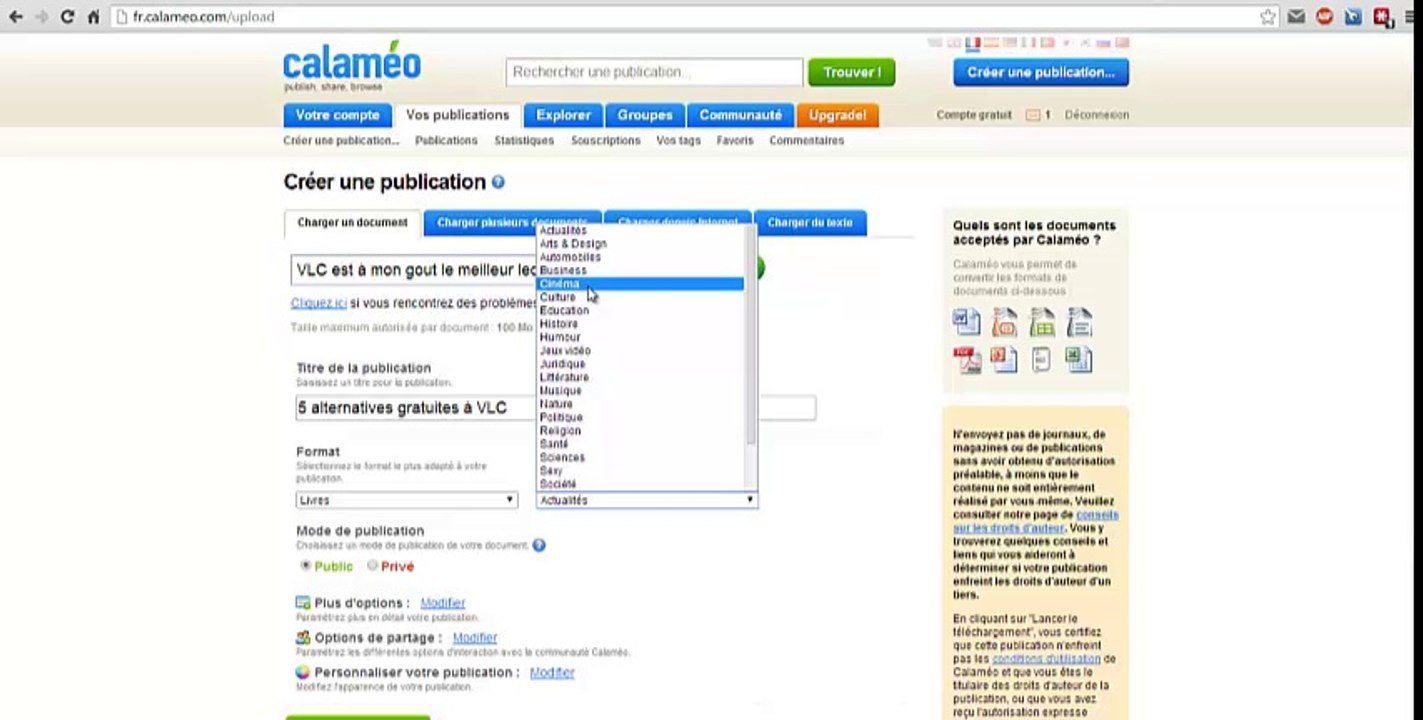
Task: Select the Charger du texte tab
Action: pos(810,223)
